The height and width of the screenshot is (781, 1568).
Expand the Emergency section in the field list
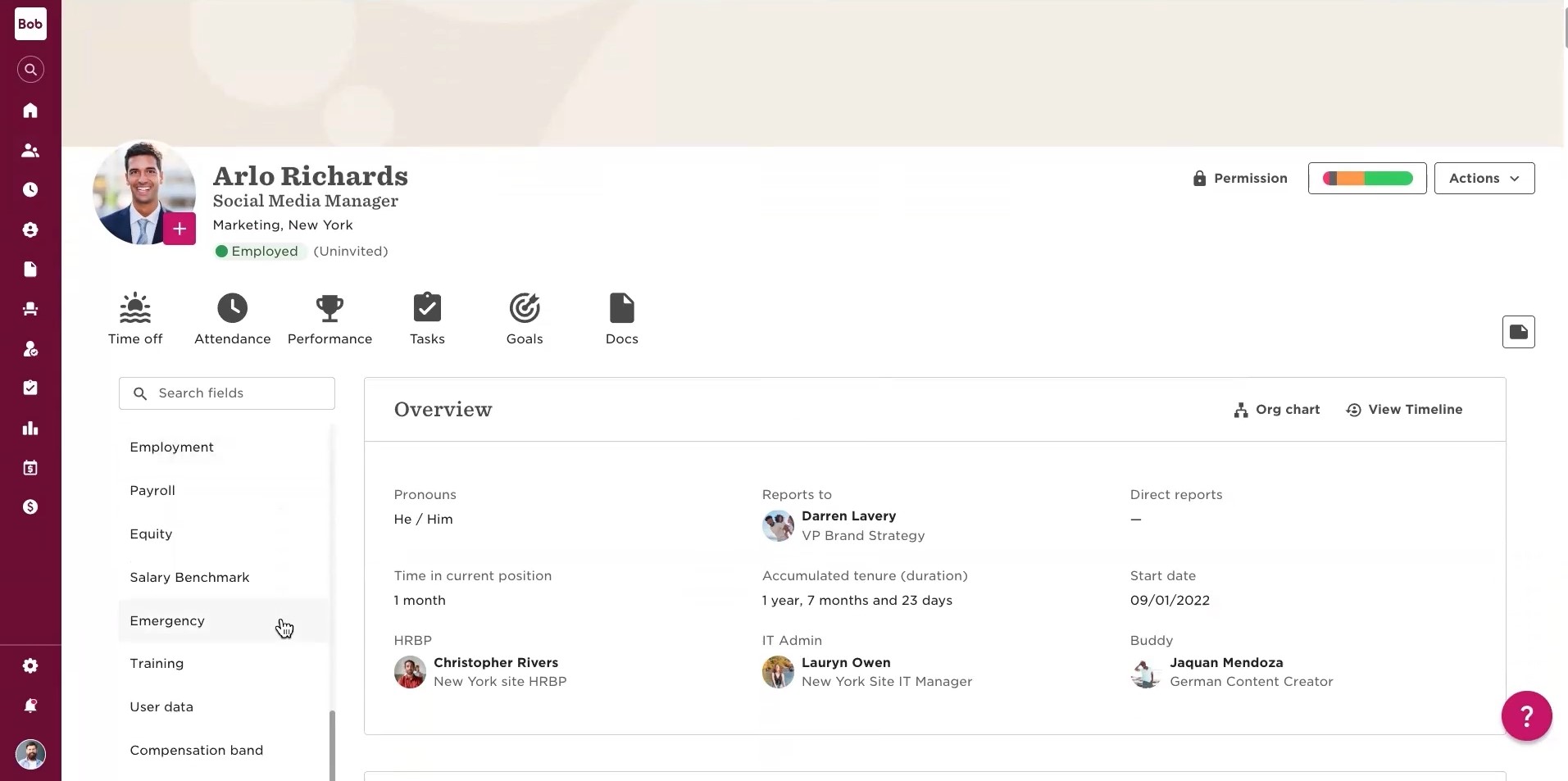coord(166,620)
